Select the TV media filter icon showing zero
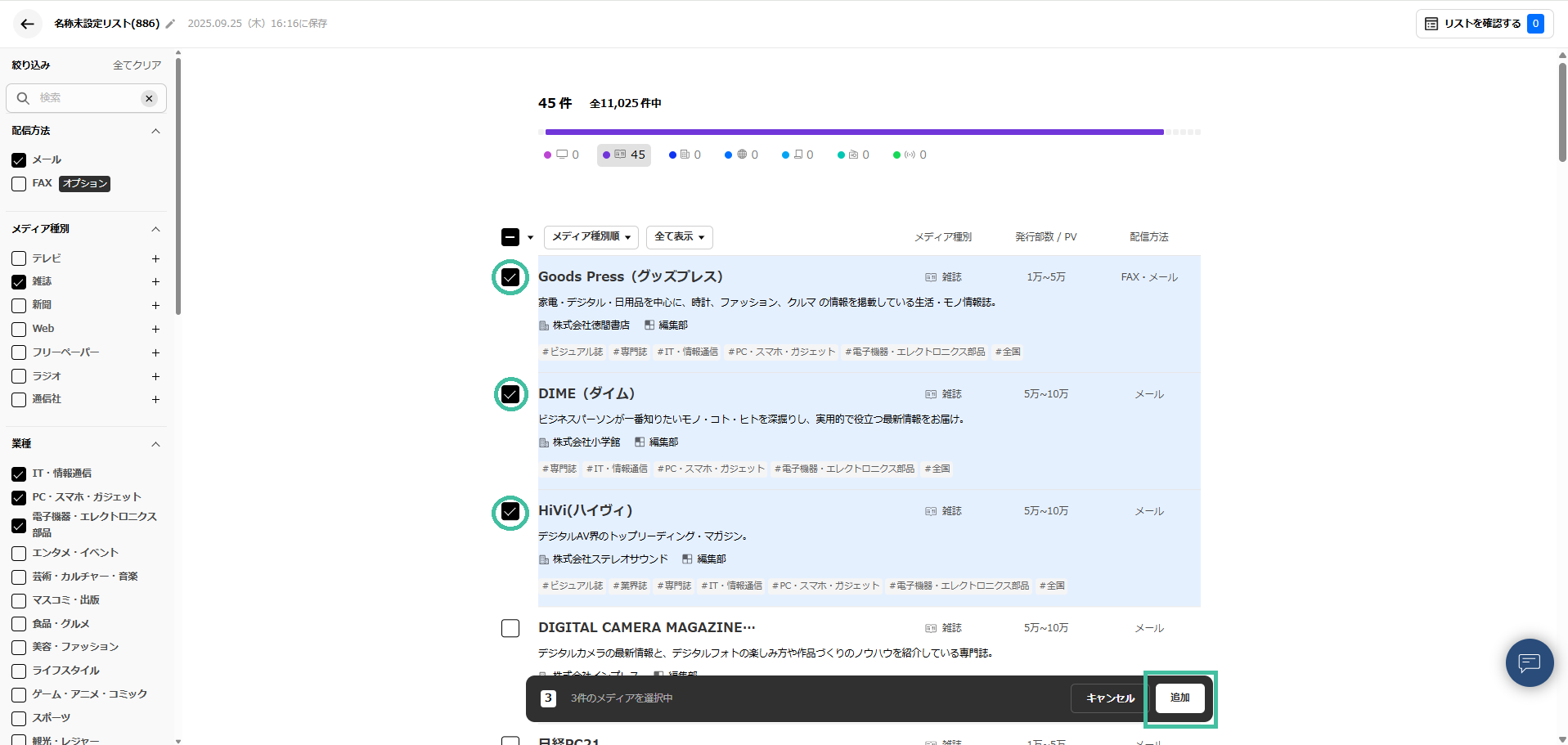Viewport: 1568px width, 745px height. [x=561, y=154]
